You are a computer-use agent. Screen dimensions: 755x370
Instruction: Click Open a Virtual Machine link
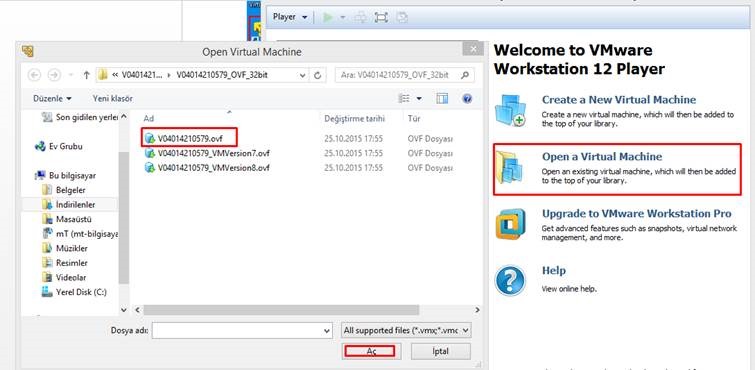(602, 157)
